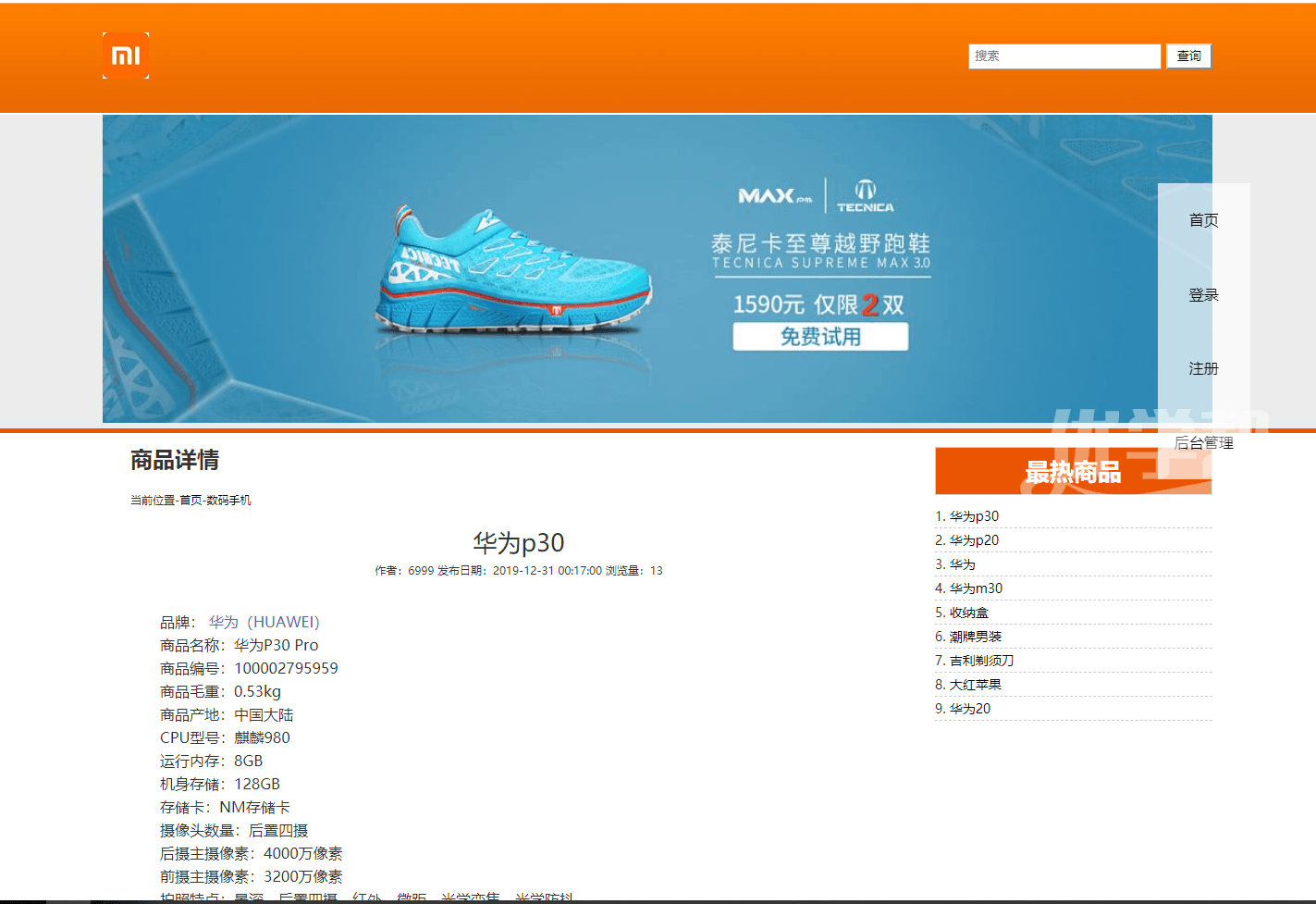Image resolution: width=1316 pixels, height=904 pixels.
Task: Select 注册 register menu item
Action: click(x=1203, y=369)
